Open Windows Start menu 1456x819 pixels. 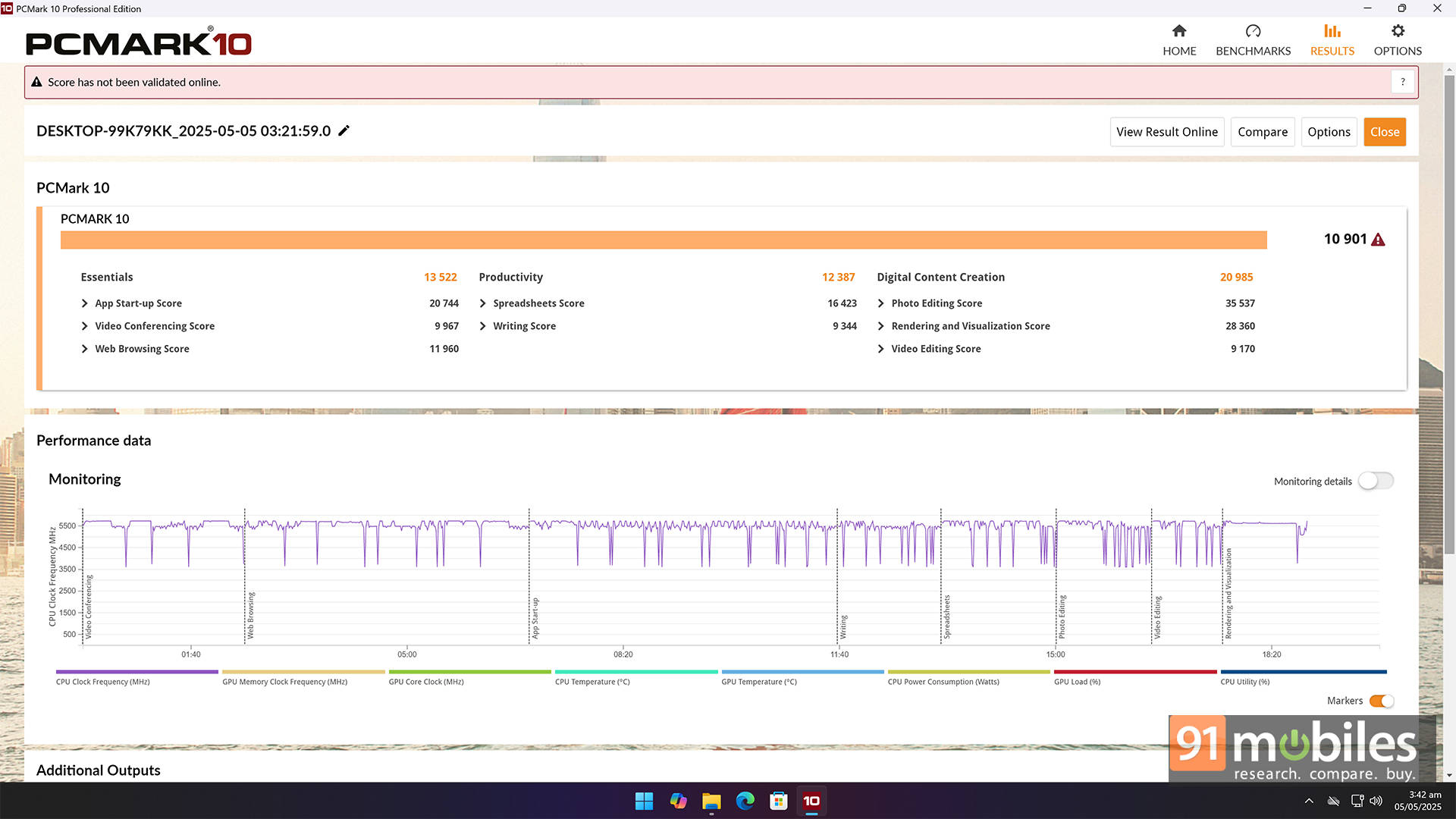point(644,801)
